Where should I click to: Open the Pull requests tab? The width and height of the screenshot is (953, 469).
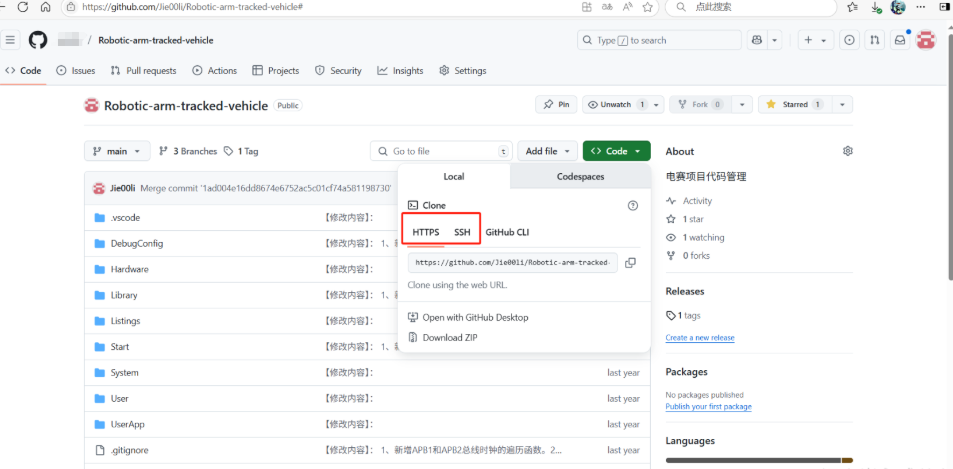[x=143, y=70]
